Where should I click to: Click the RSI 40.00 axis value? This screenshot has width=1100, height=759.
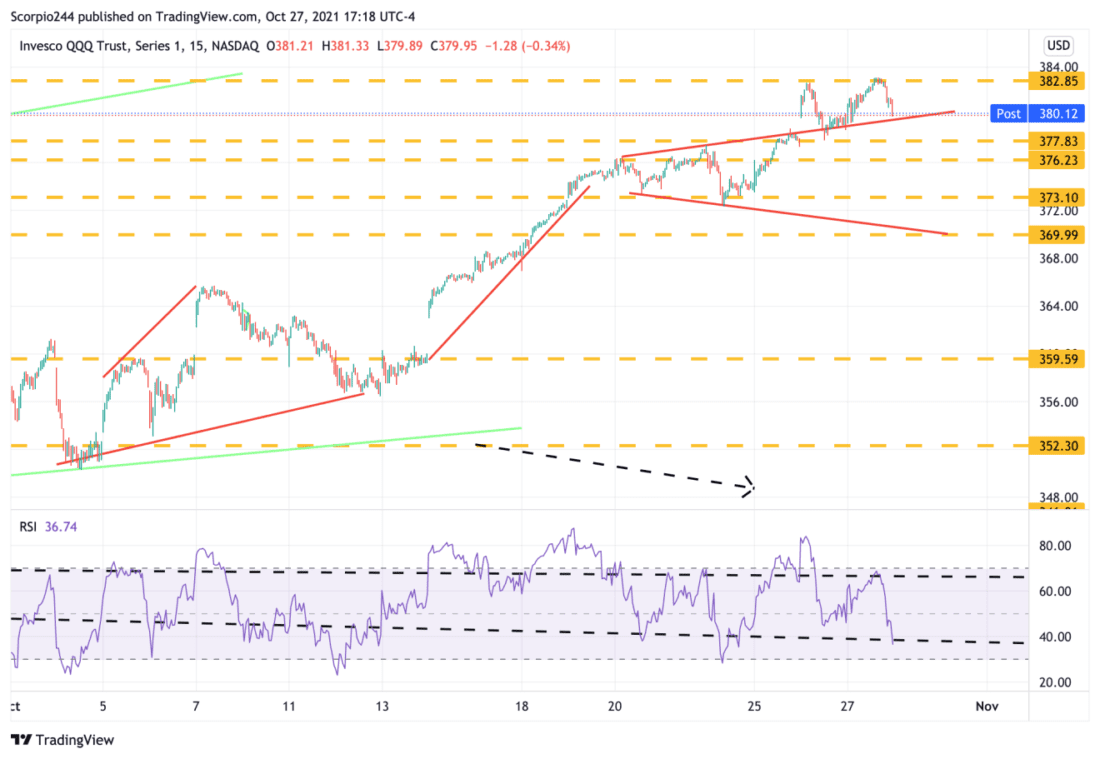[1055, 637]
